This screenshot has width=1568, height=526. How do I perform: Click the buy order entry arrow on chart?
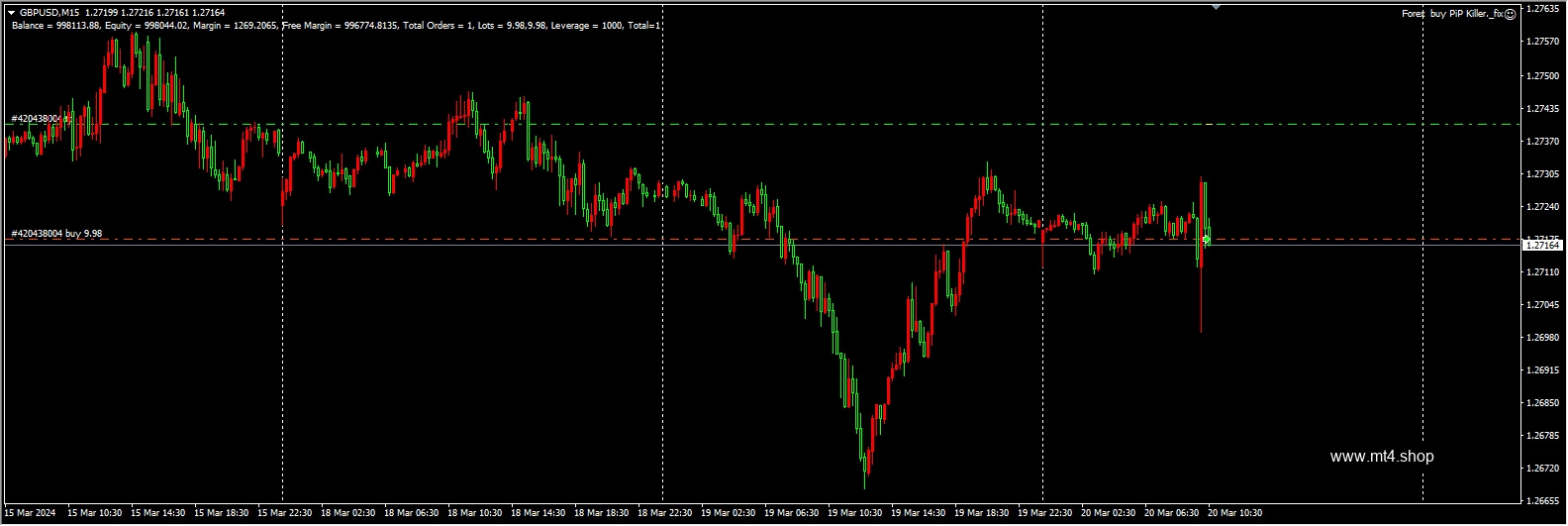click(1206, 240)
